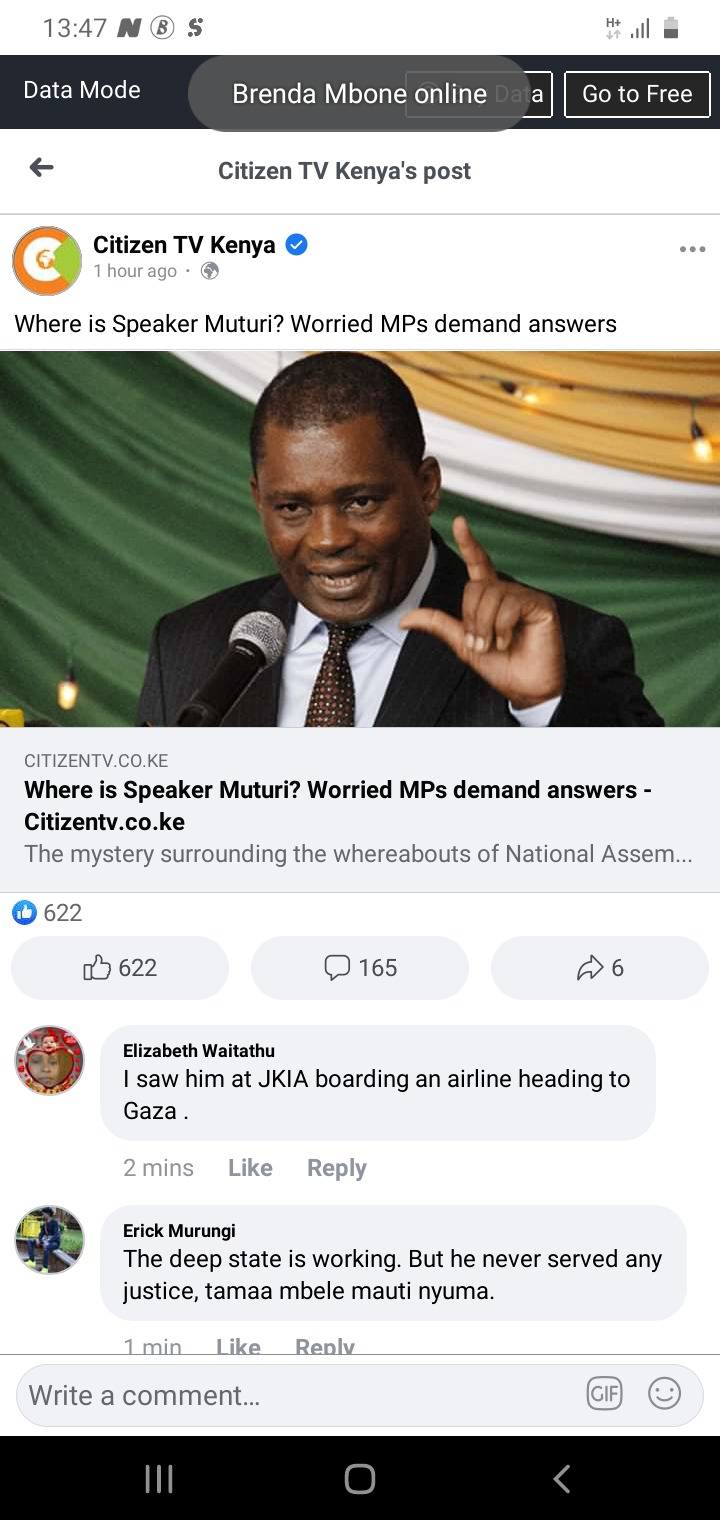The height and width of the screenshot is (1520, 720).
Task: Reply to Elizabeth Waitathu's comment
Action: tap(337, 1168)
